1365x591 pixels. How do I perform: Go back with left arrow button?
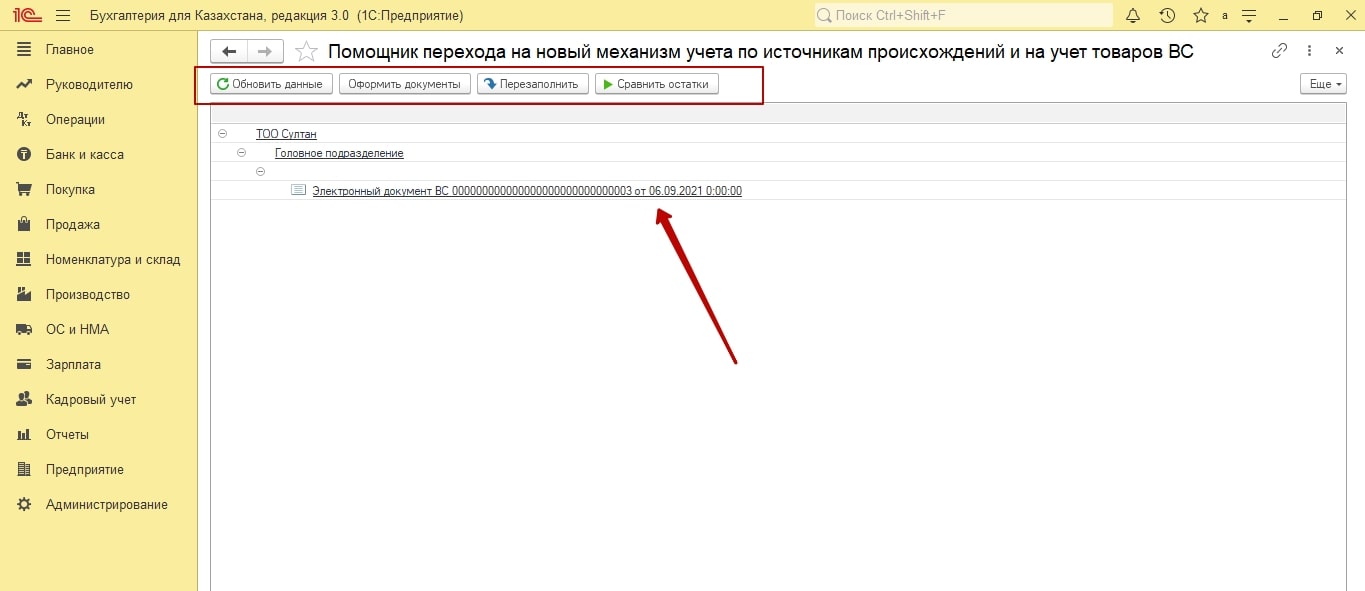coord(229,51)
